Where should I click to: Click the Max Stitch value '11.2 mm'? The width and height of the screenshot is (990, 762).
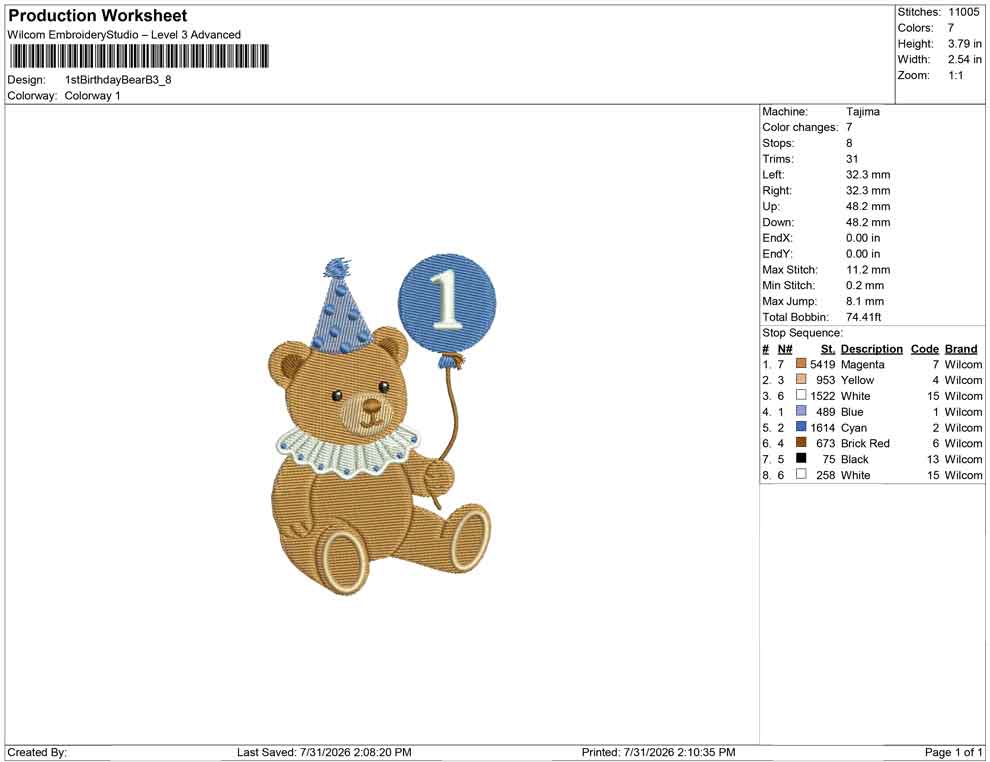[x=868, y=270]
